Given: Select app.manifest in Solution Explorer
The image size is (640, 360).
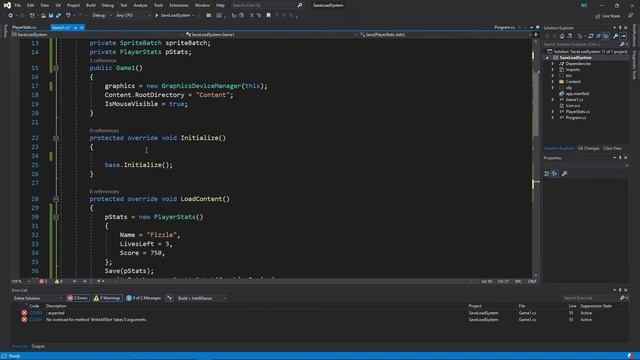Looking at the screenshot, I should pyautogui.click(x=577, y=93).
